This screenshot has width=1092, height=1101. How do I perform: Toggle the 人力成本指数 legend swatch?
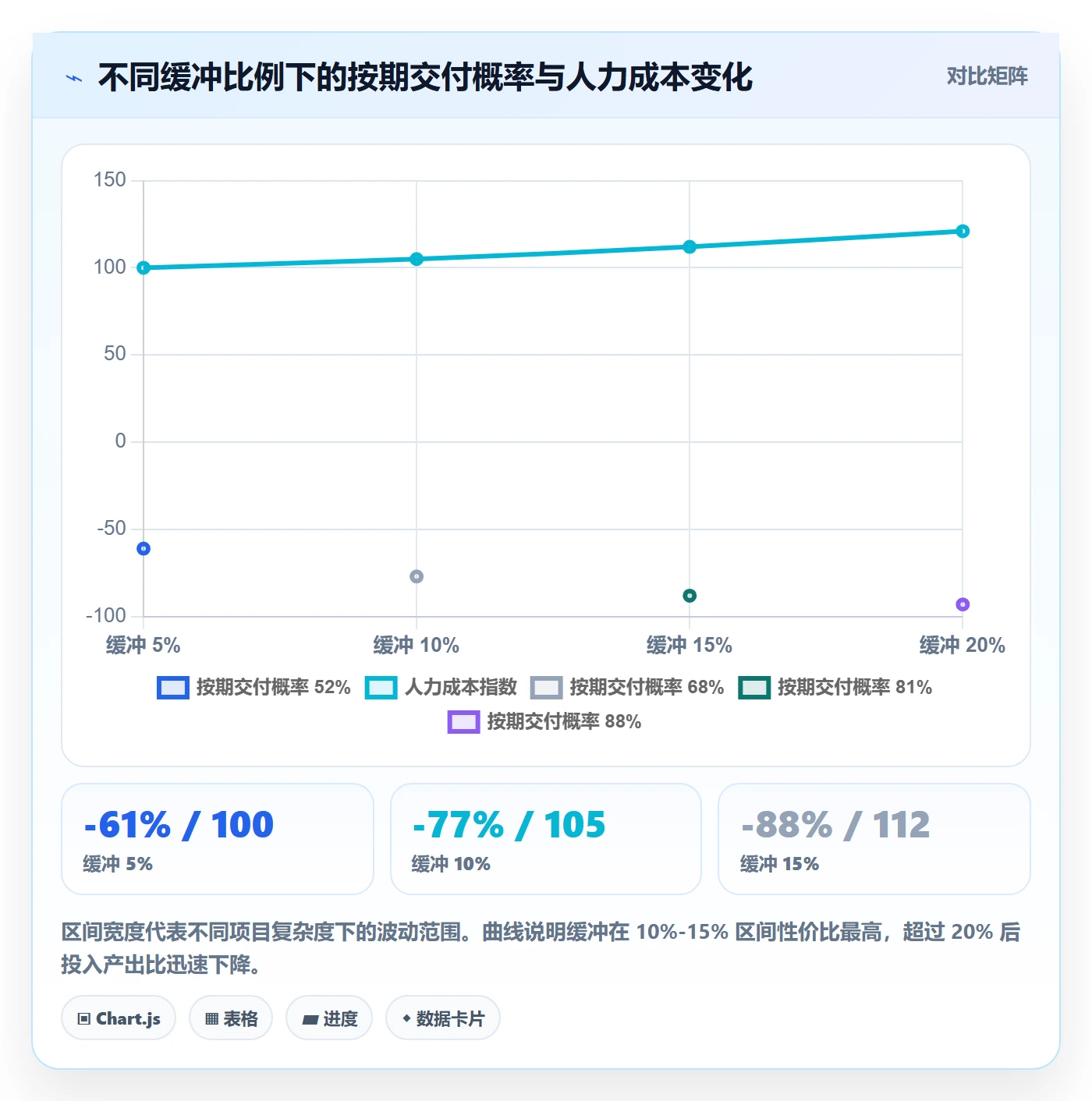(381, 688)
